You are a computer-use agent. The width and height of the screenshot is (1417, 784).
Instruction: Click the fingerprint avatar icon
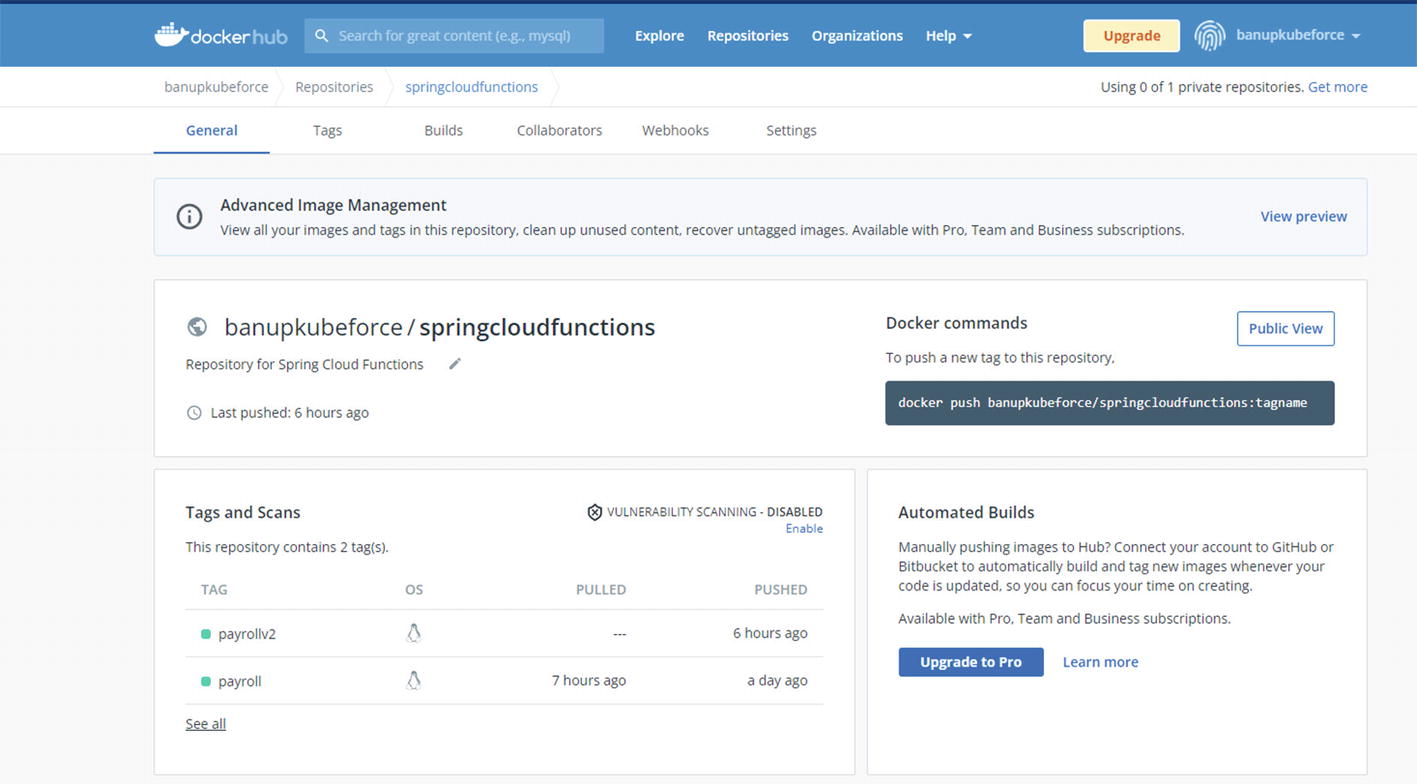pyautogui.click(x=1209, y=35)
